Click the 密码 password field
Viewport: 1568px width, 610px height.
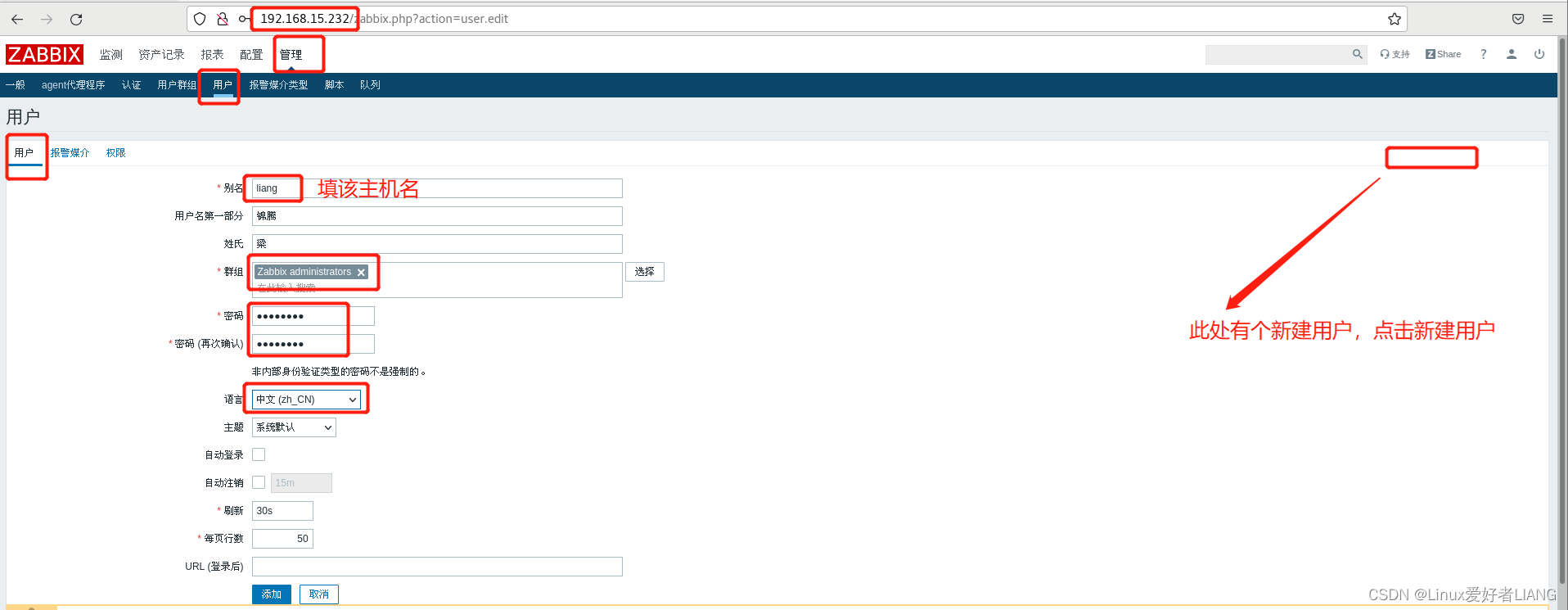(313, 316)
